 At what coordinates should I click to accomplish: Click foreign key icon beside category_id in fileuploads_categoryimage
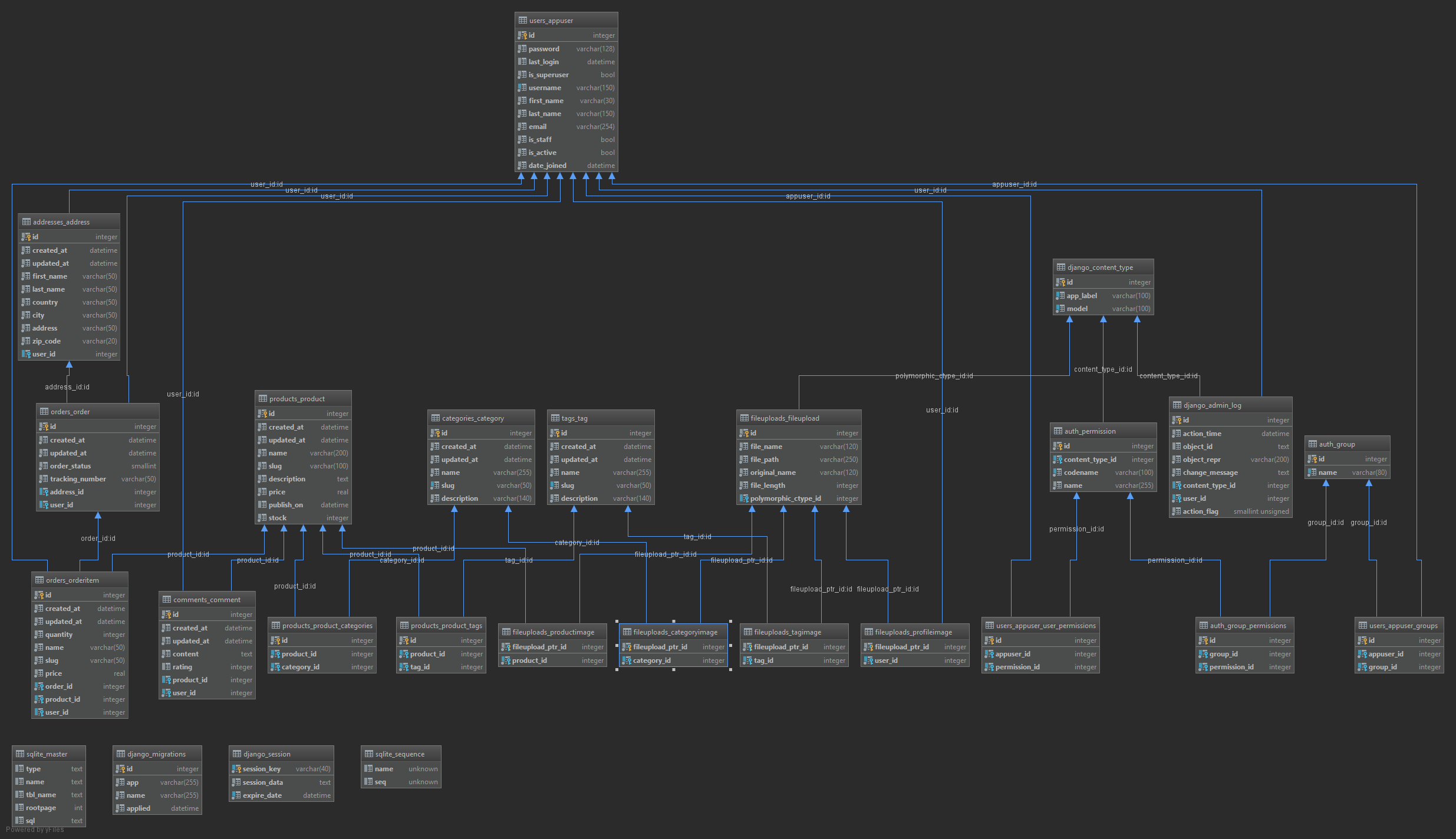[627, 660]
